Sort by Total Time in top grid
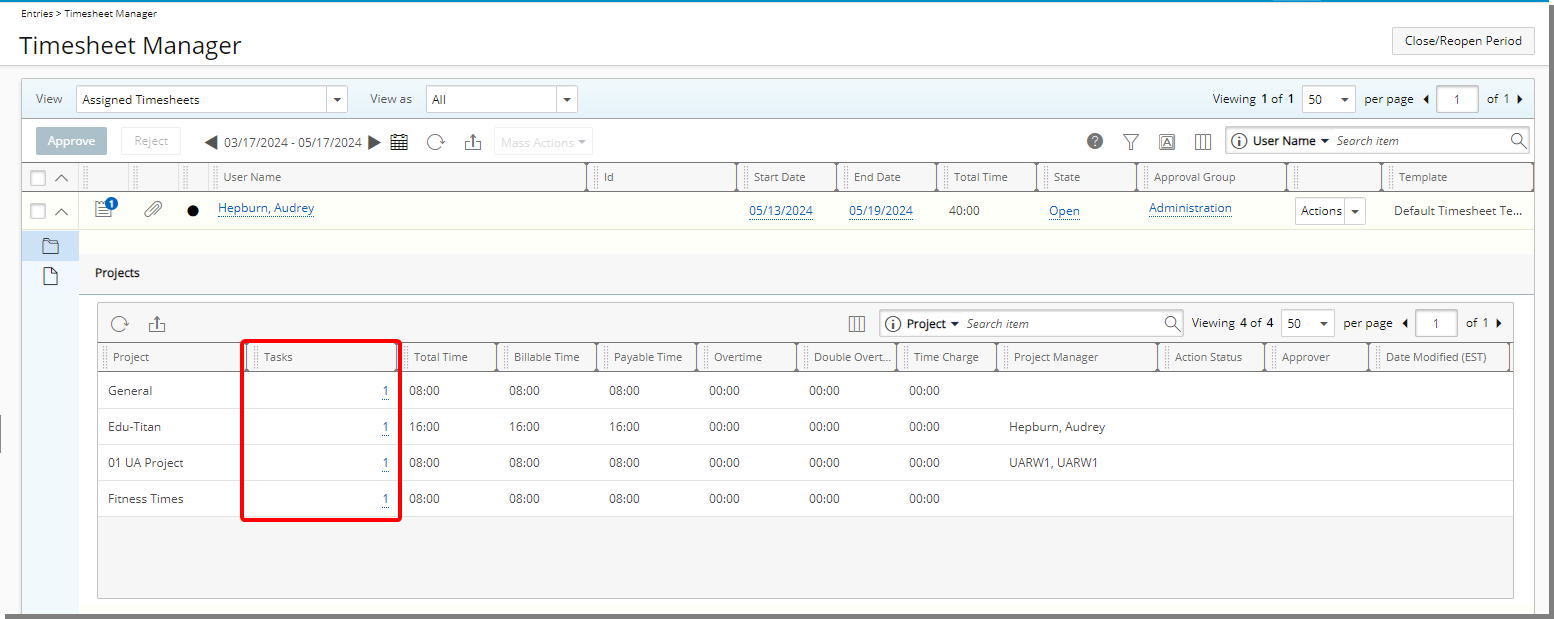Viewport: 1554px width, 619px height. (980, 177)
